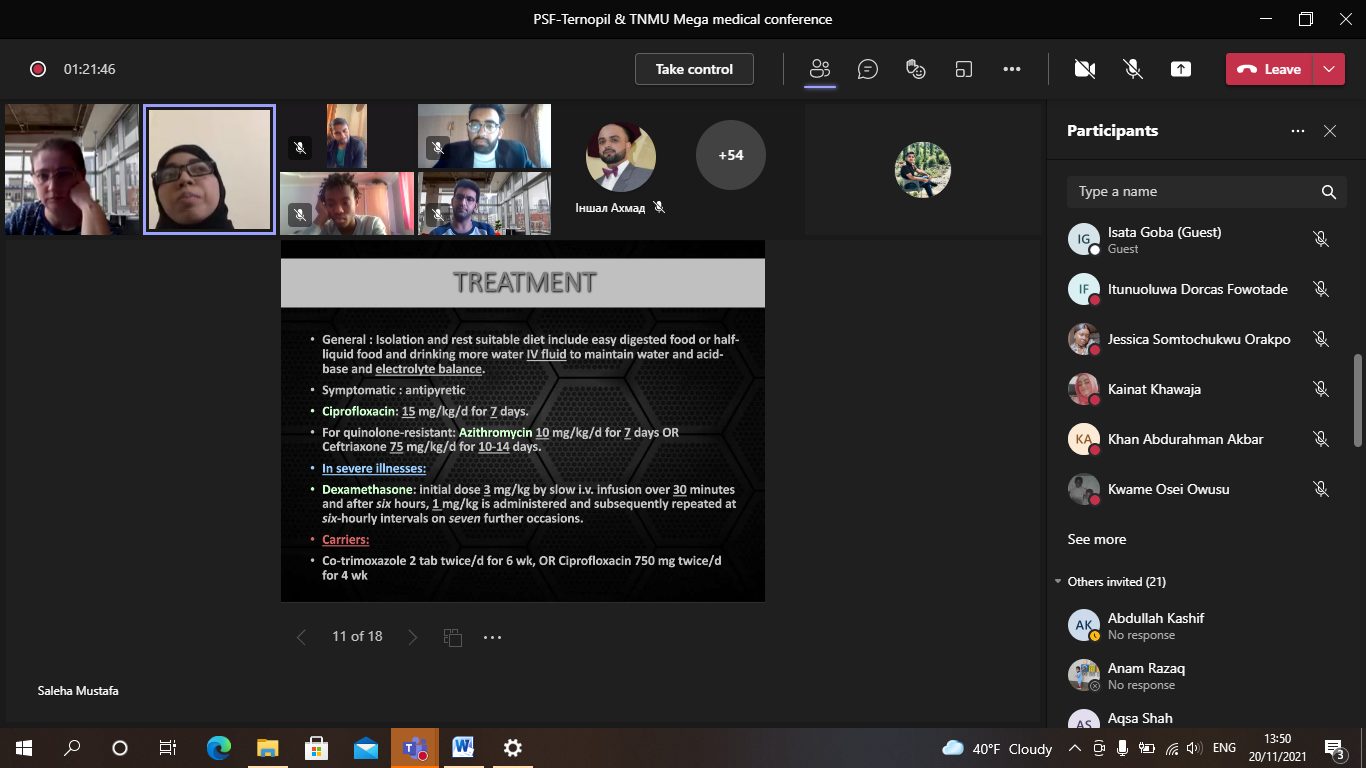Unmute the microphone in the toolbar
Viewport: 1366px width, 768px height.
point(1133,69)
